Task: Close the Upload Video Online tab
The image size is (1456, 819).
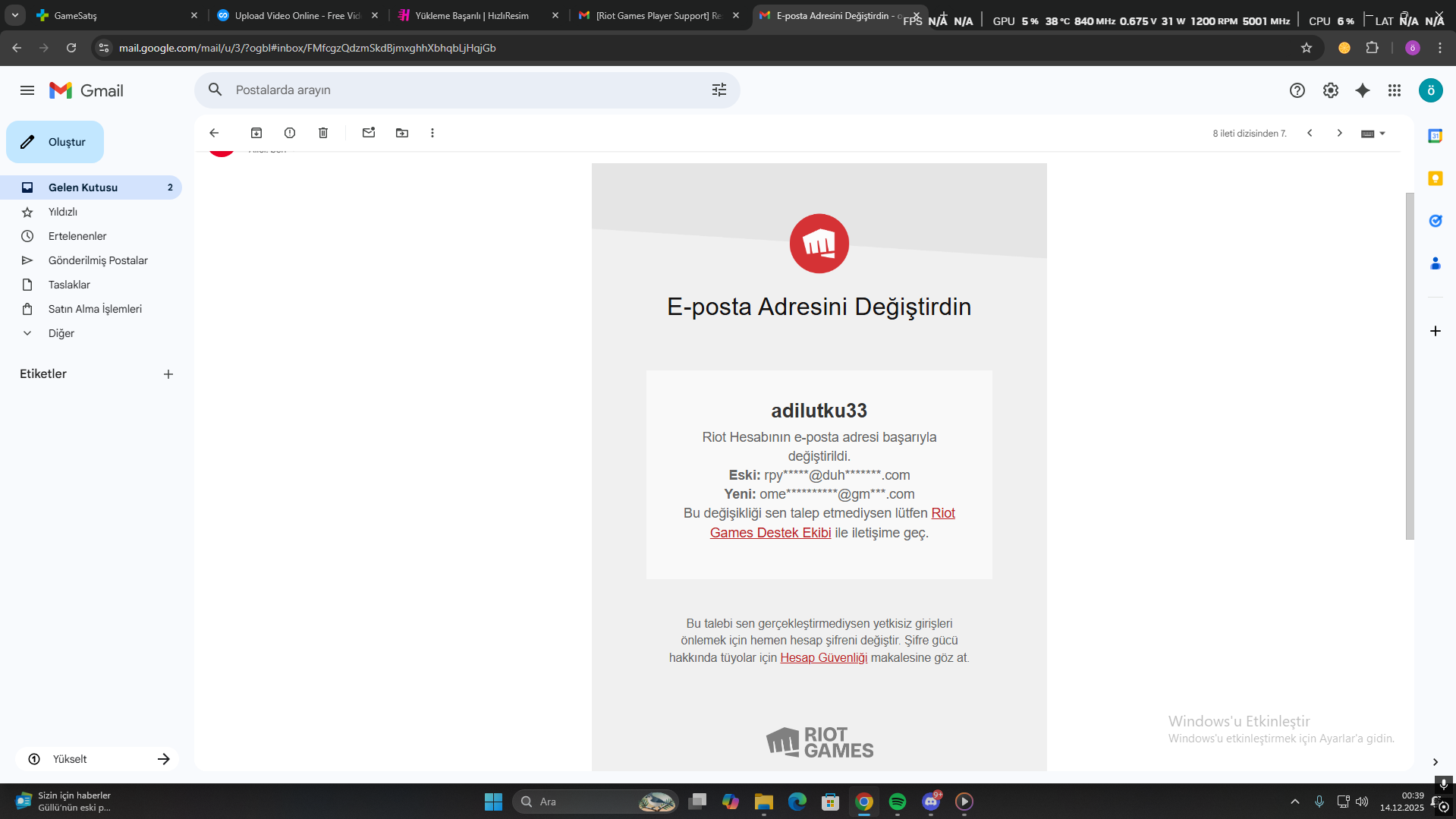Action: tap(375, 15)
